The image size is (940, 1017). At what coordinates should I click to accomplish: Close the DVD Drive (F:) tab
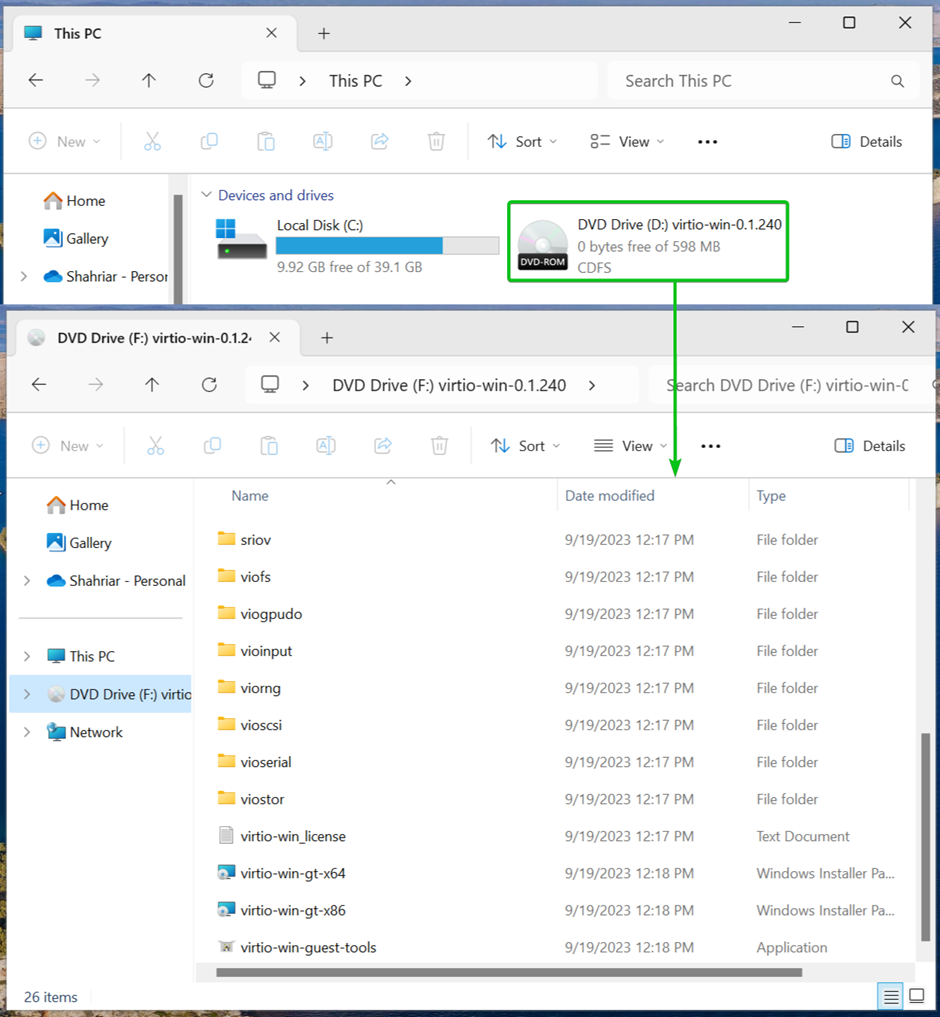274,337
